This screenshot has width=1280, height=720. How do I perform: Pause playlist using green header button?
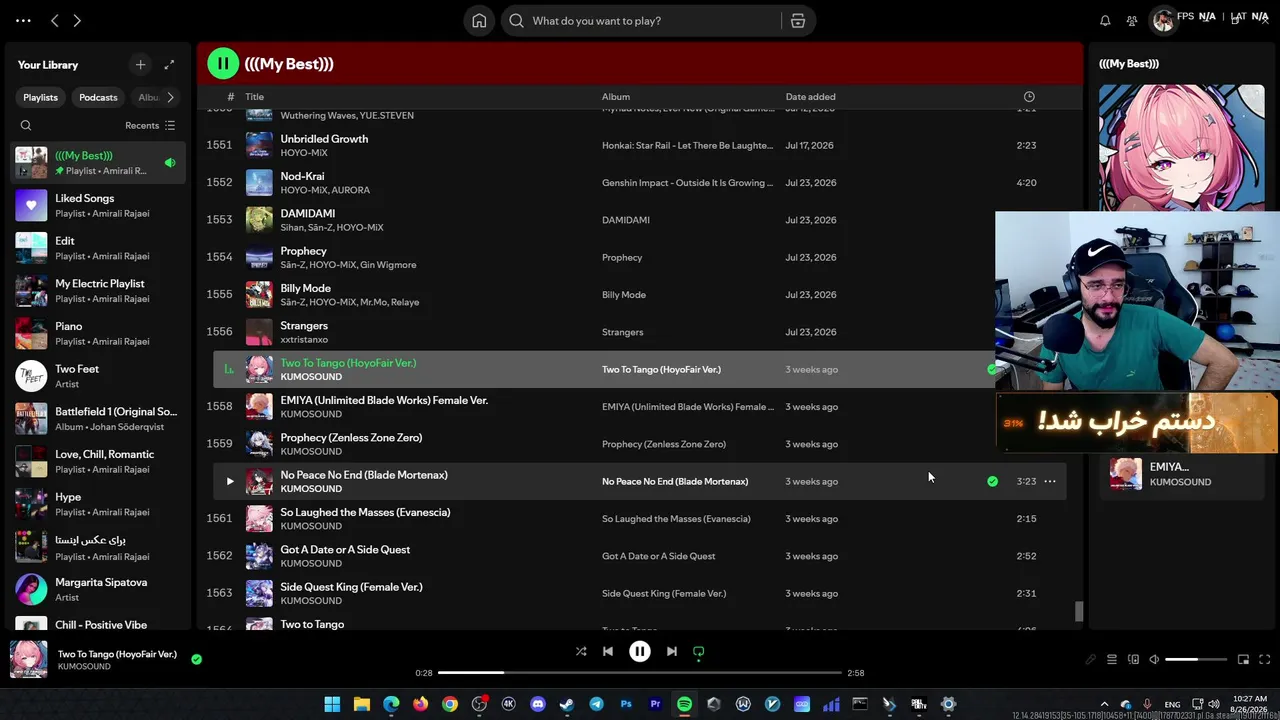click(x=223, y=64)
